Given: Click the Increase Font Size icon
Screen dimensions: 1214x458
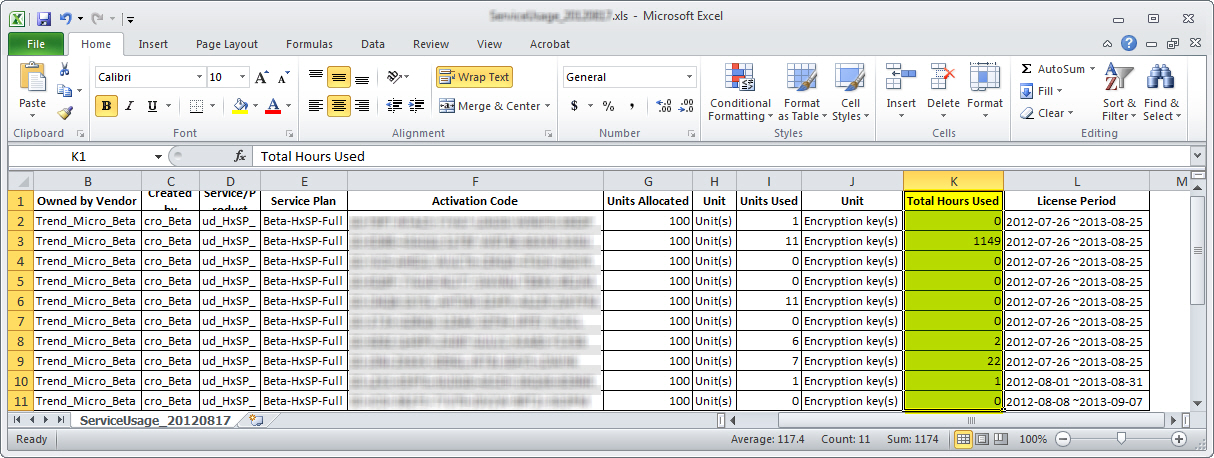Looking at the screenshot, I should [261, 78].
